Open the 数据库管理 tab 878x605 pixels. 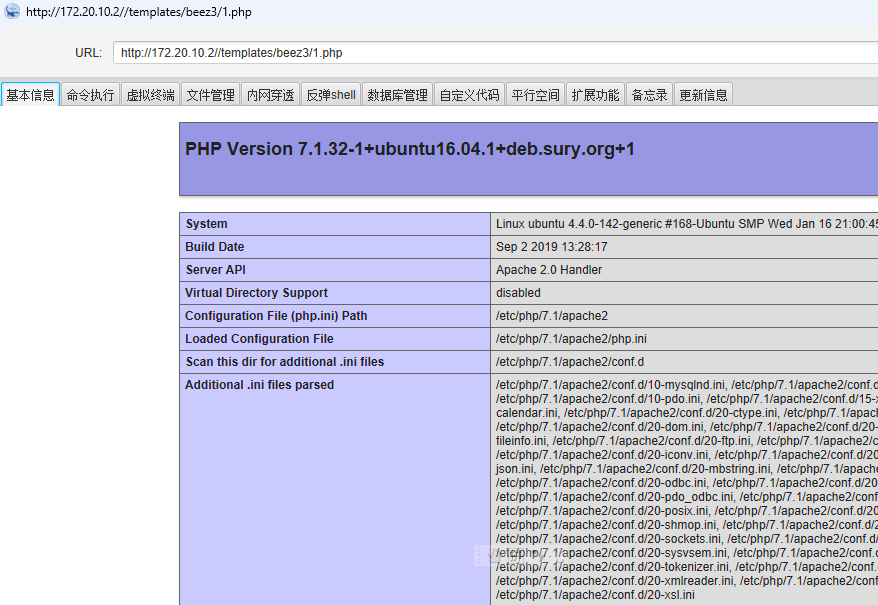tap(397, 95)
